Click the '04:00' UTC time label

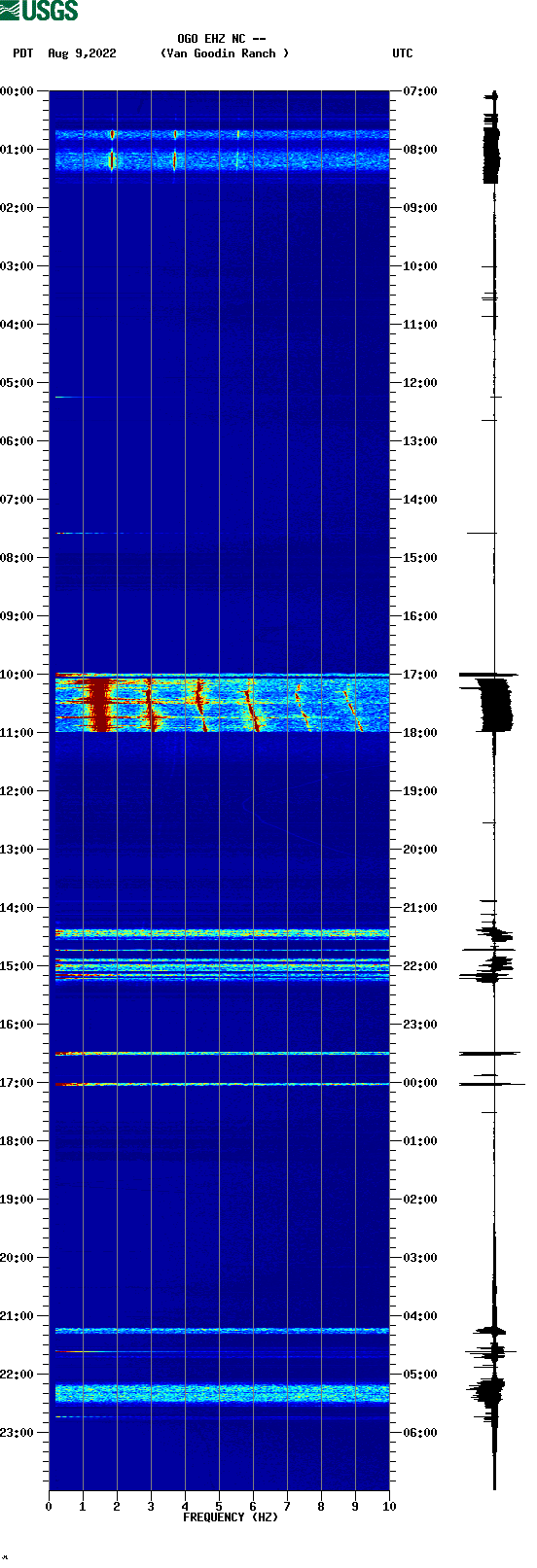point(420,1316)
